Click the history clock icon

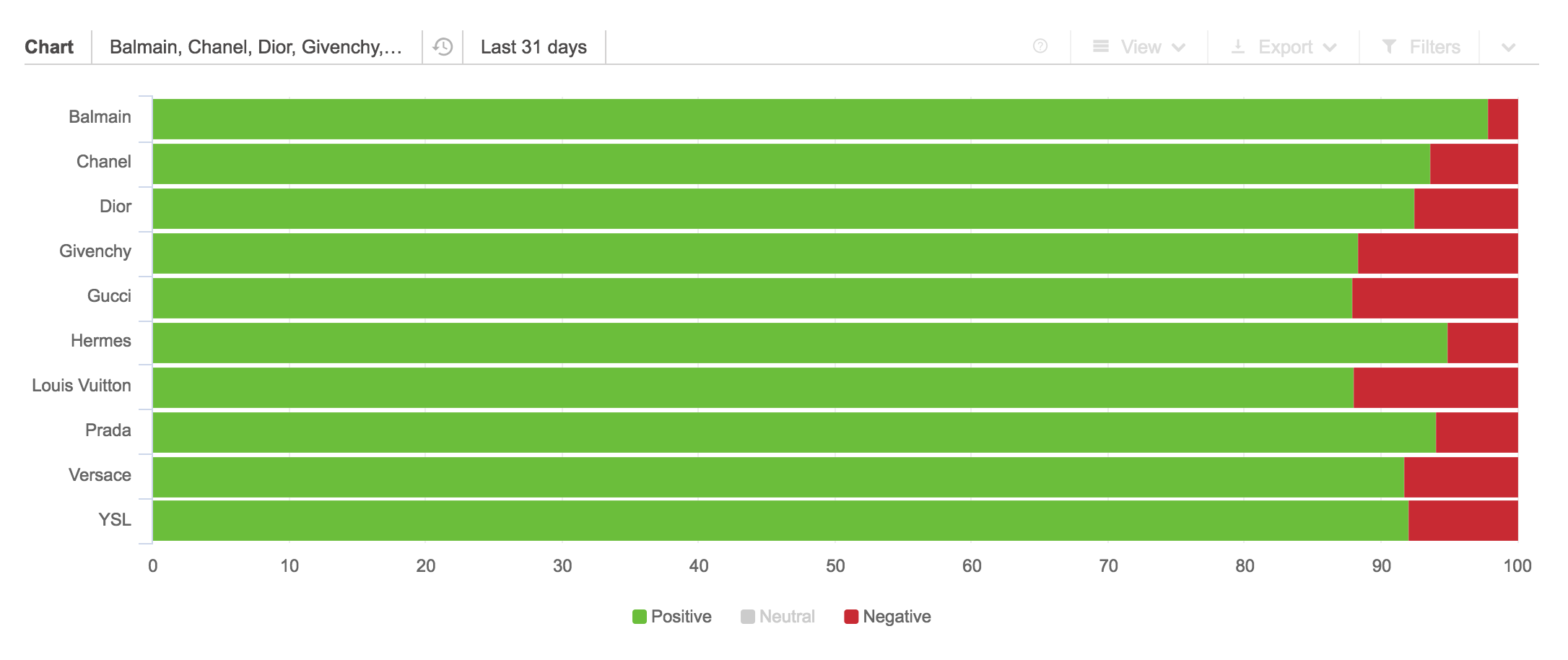[x=443, y=47]
